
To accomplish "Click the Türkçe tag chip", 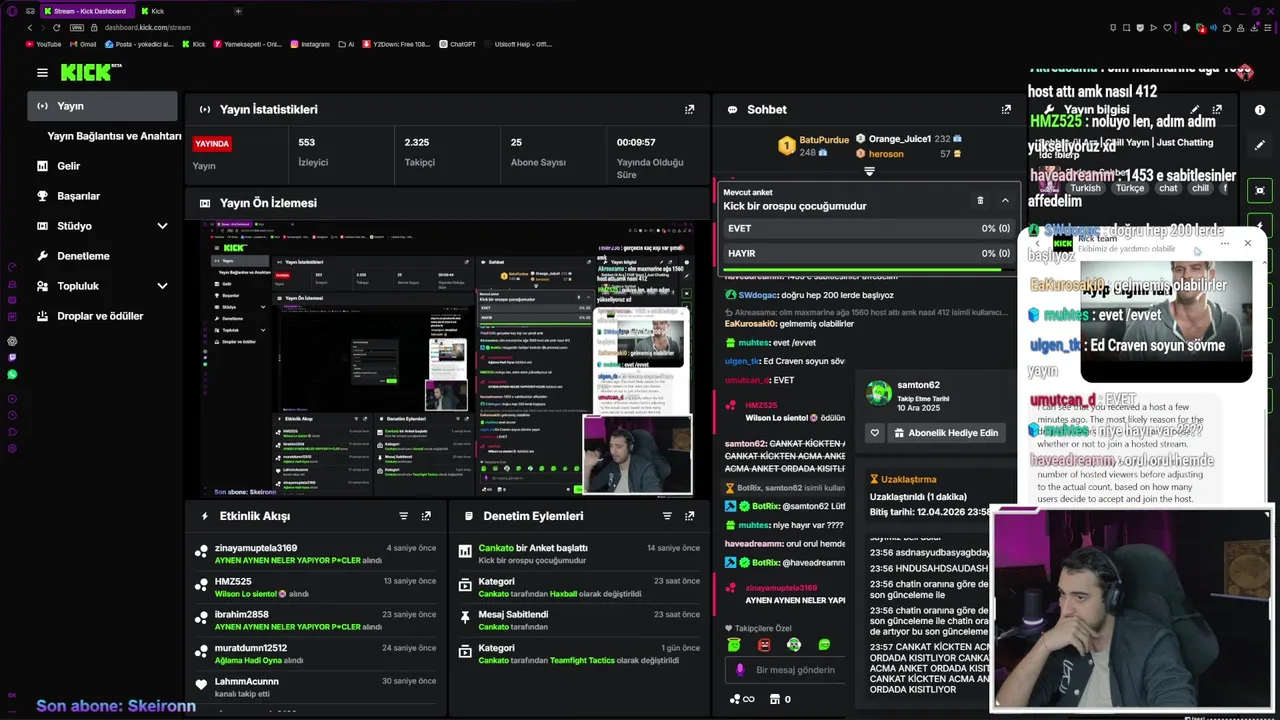I will coord(1130,188).
